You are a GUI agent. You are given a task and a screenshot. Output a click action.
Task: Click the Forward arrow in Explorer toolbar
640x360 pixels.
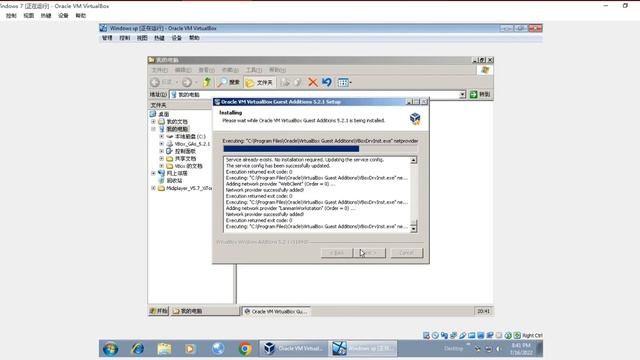[187, 82]
